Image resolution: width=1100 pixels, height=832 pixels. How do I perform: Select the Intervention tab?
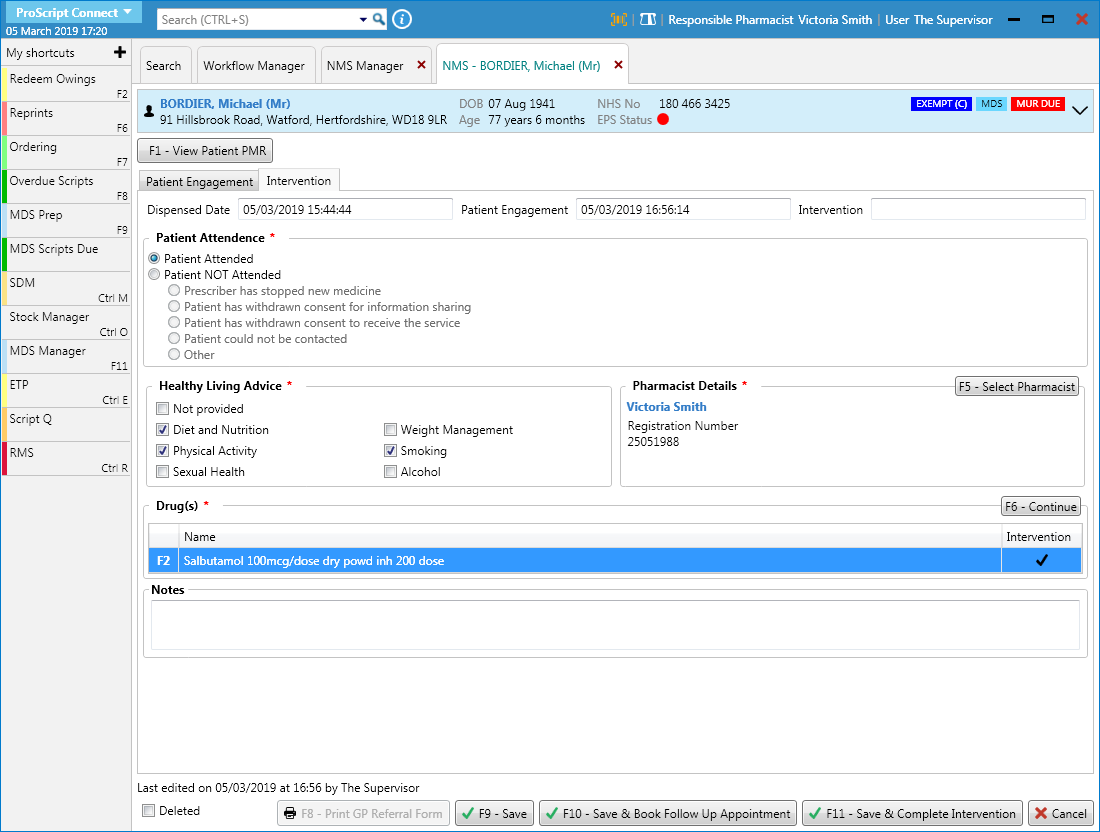(x=299, y=180)
